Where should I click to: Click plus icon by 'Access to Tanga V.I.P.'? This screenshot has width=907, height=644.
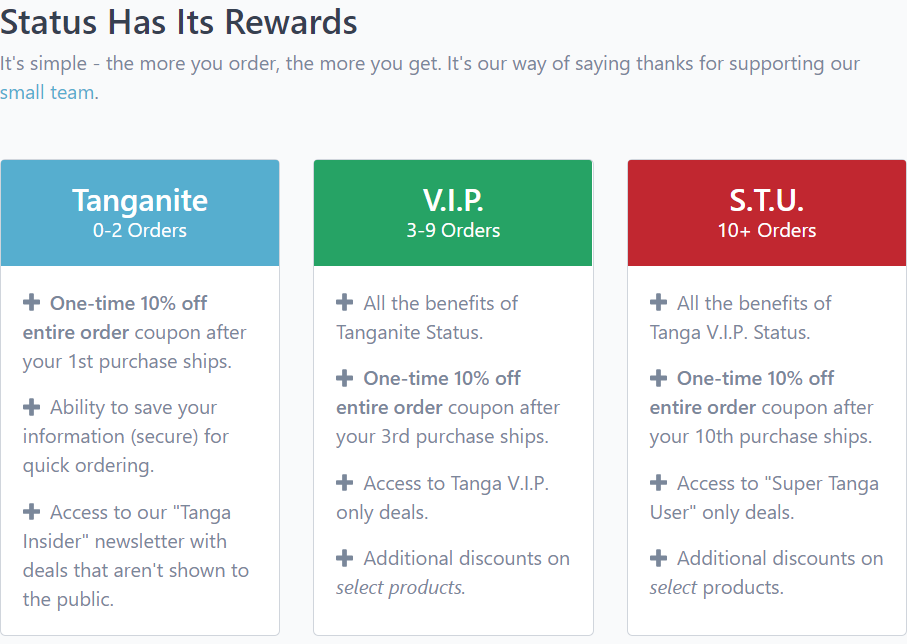(x=345, y=483)
